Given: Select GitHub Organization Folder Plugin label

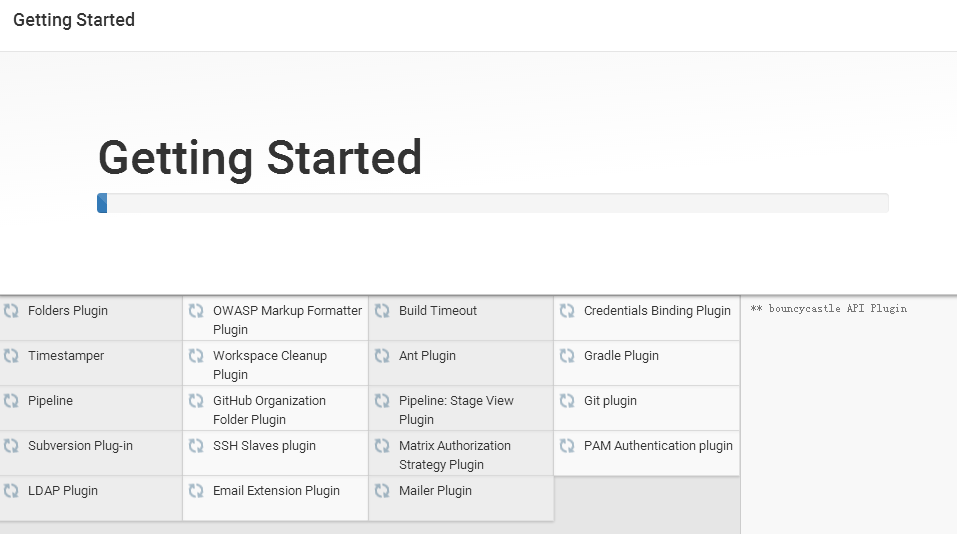Looking at the screenshot, I should pyautogui.click(x=269, y=410).
